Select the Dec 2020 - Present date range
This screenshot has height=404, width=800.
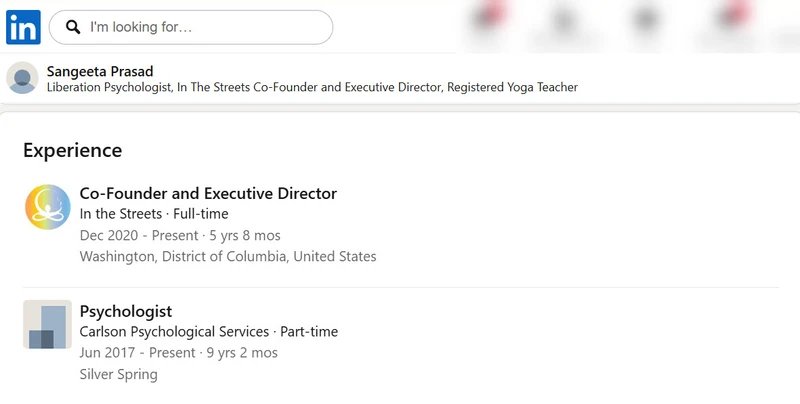[139, 236]
